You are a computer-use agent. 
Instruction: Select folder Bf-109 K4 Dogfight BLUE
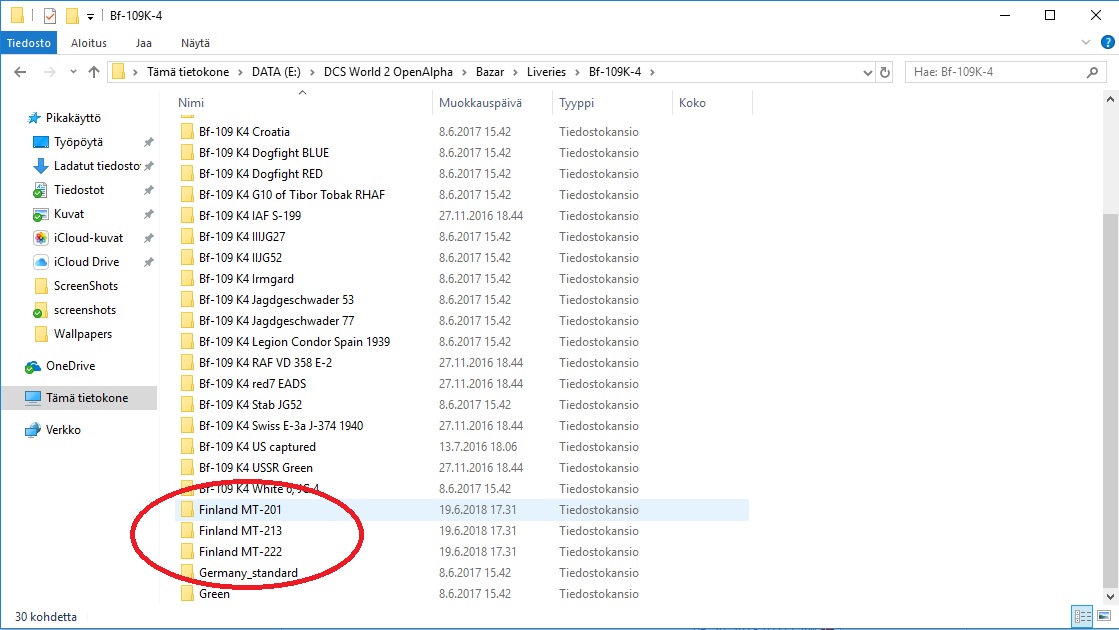pos(263,153)
